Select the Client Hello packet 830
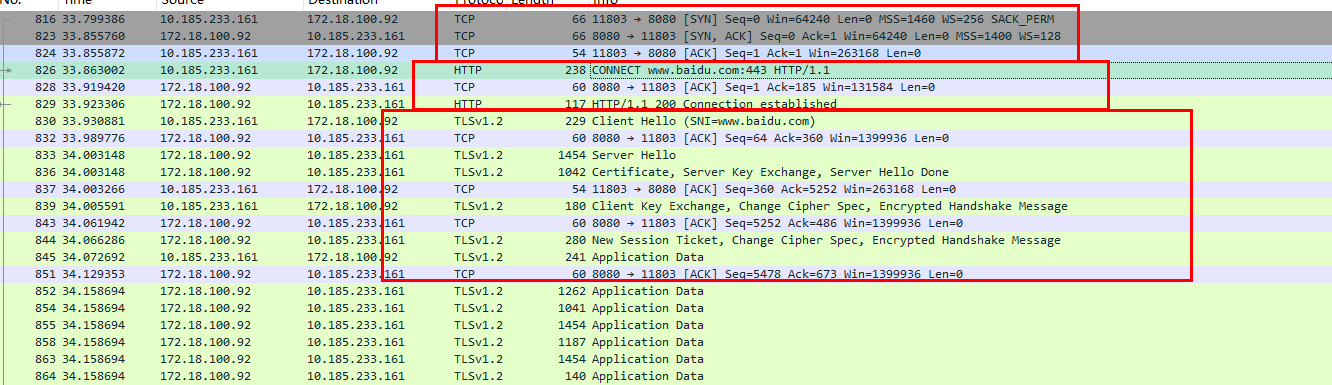 click(666, 121)
